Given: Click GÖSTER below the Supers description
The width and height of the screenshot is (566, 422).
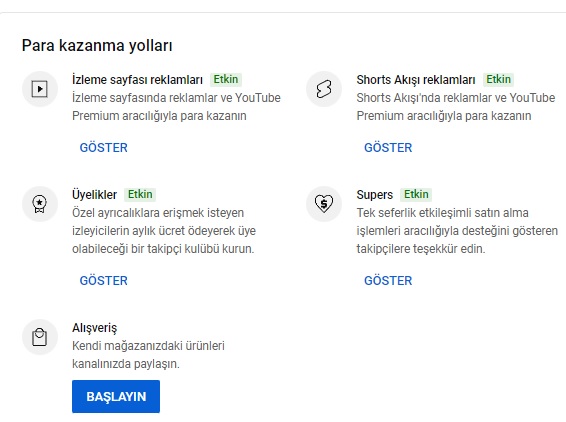Looking at the screenshot, I should coord(388,280).
